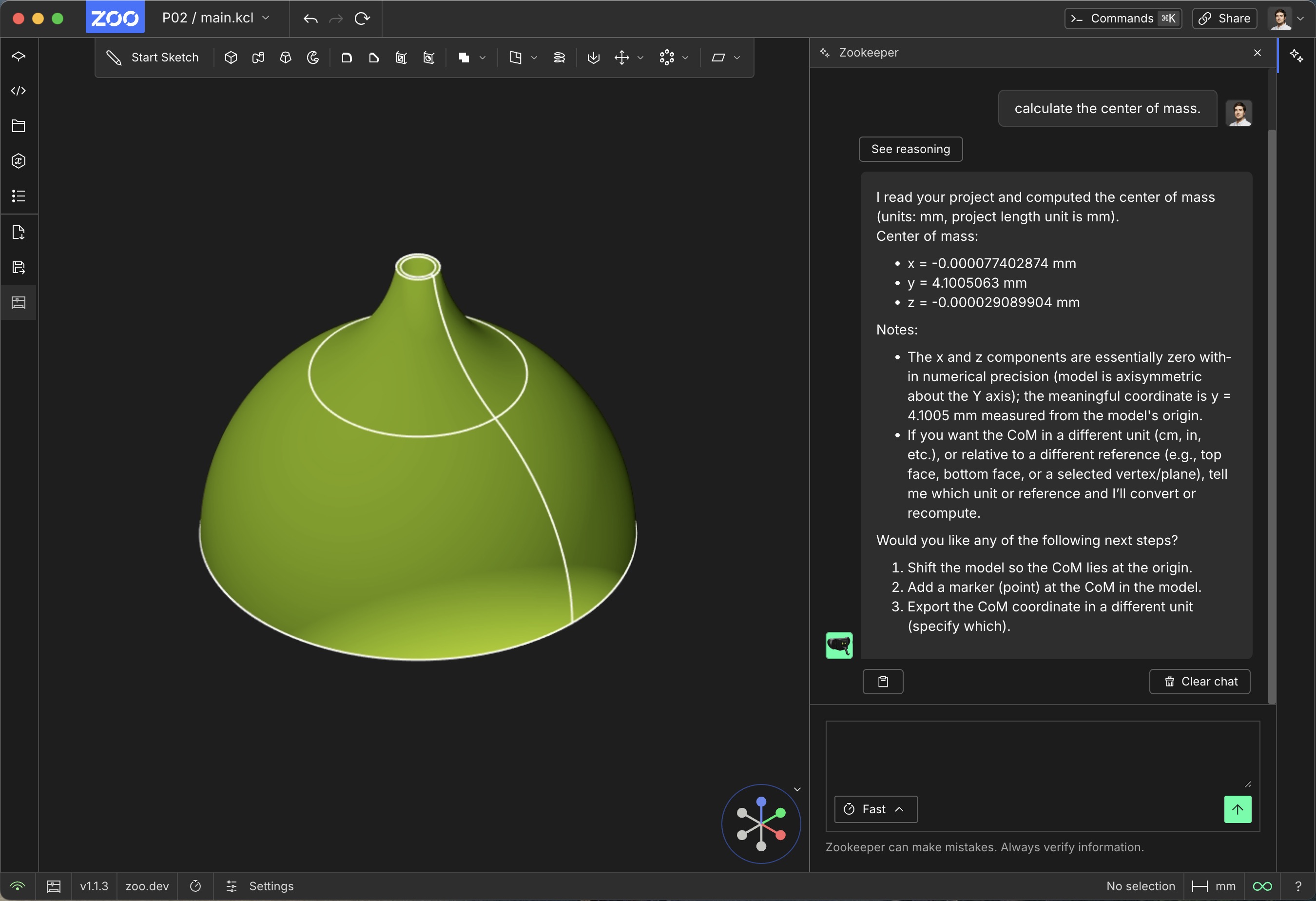Select the Loft tool
The image size is (1316, 901).
pyautogui.click(x=286, y=58)
